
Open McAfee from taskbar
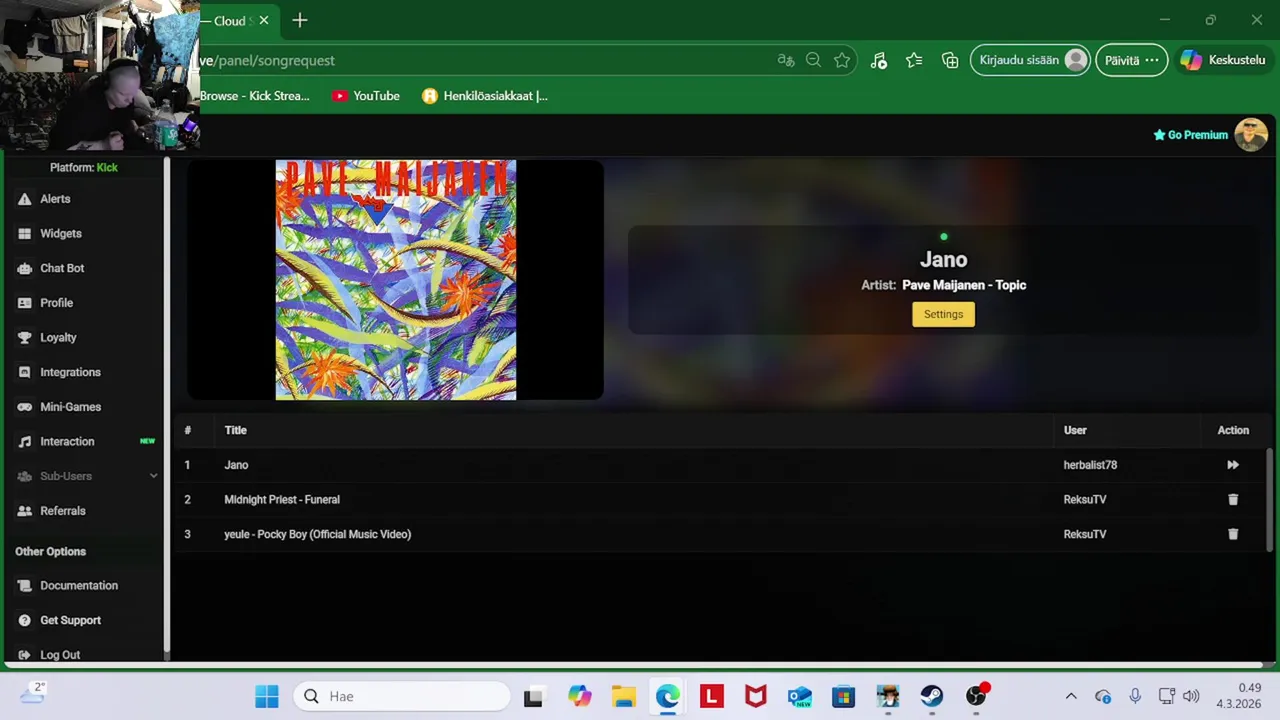pyautogui.click(x=756, y=696)
